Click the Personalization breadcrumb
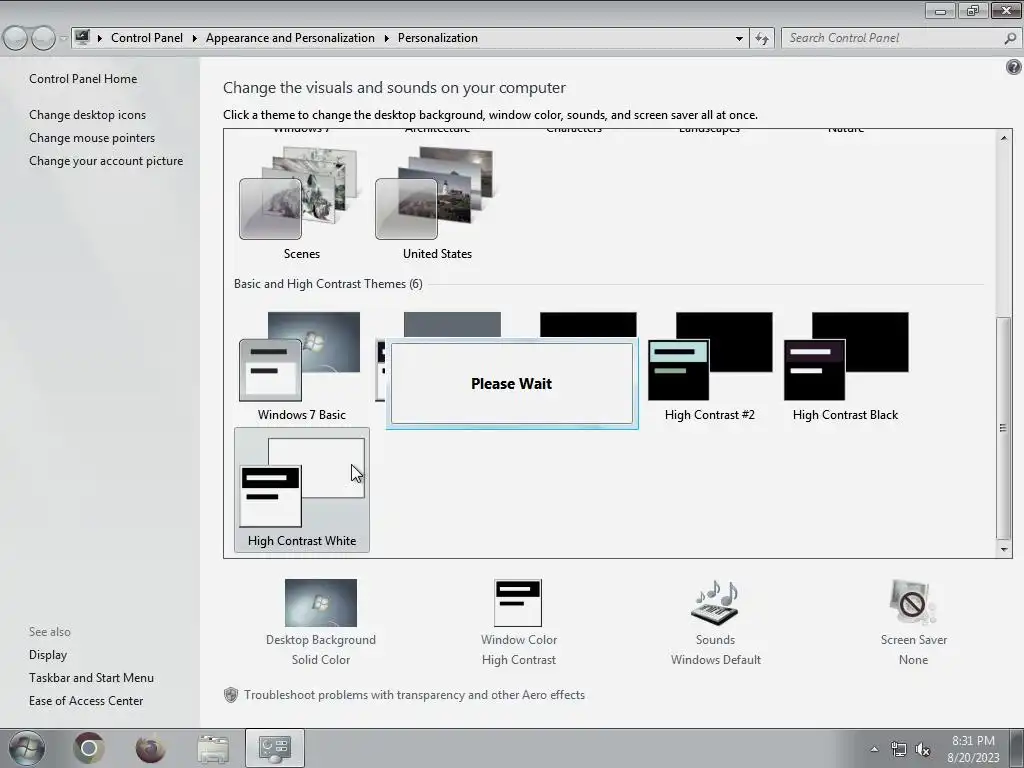The image size is (1024, 768). pyautogui.click(x=438, y=38)
